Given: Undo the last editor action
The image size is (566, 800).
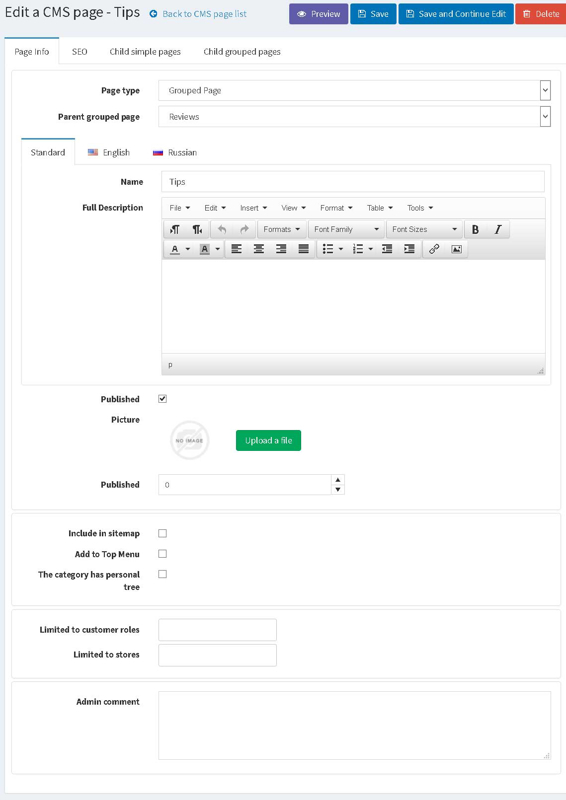Looking at the screenshot, I should (x=222, y=230).
